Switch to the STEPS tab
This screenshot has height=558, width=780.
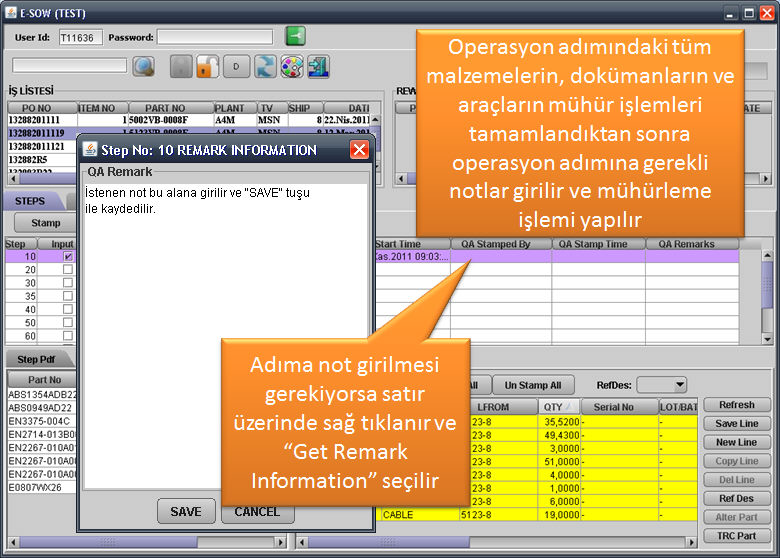pyautogui.click(x=30, y=201)
